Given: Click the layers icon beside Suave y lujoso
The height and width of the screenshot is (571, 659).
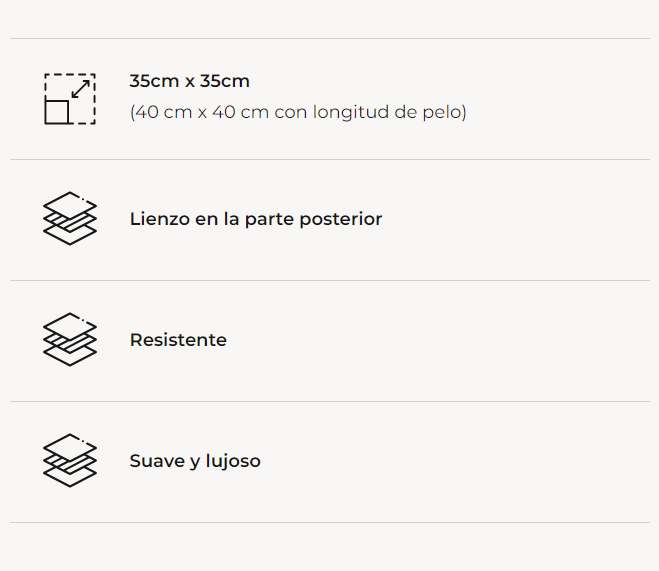Looking at the screenshot, I should click(70, 460).
